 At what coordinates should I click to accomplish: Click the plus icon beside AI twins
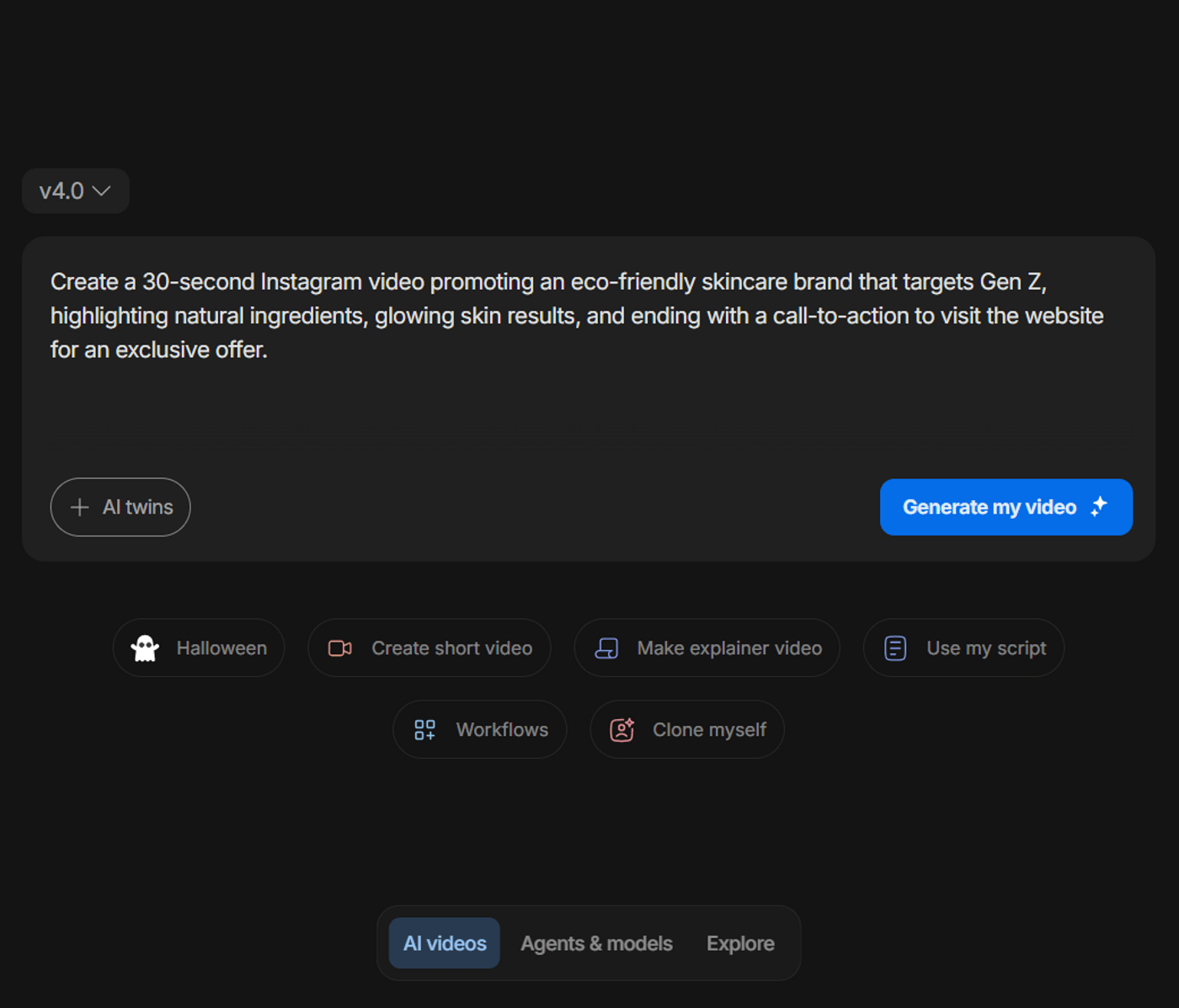pos(79,507)
